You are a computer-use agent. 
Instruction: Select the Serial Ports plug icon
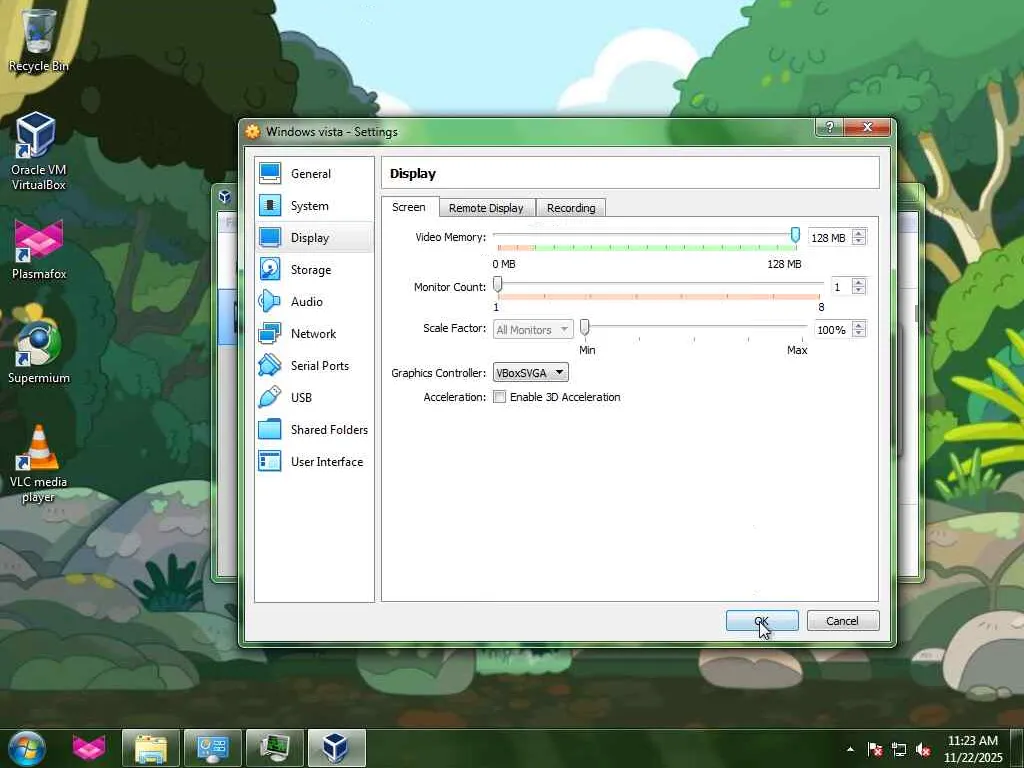[270, 365]
